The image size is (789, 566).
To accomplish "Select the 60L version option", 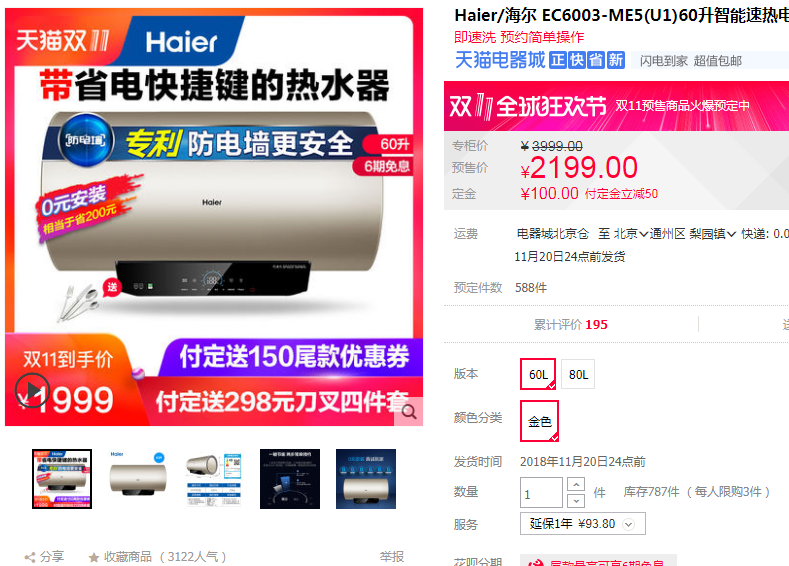I will (538, 374).
